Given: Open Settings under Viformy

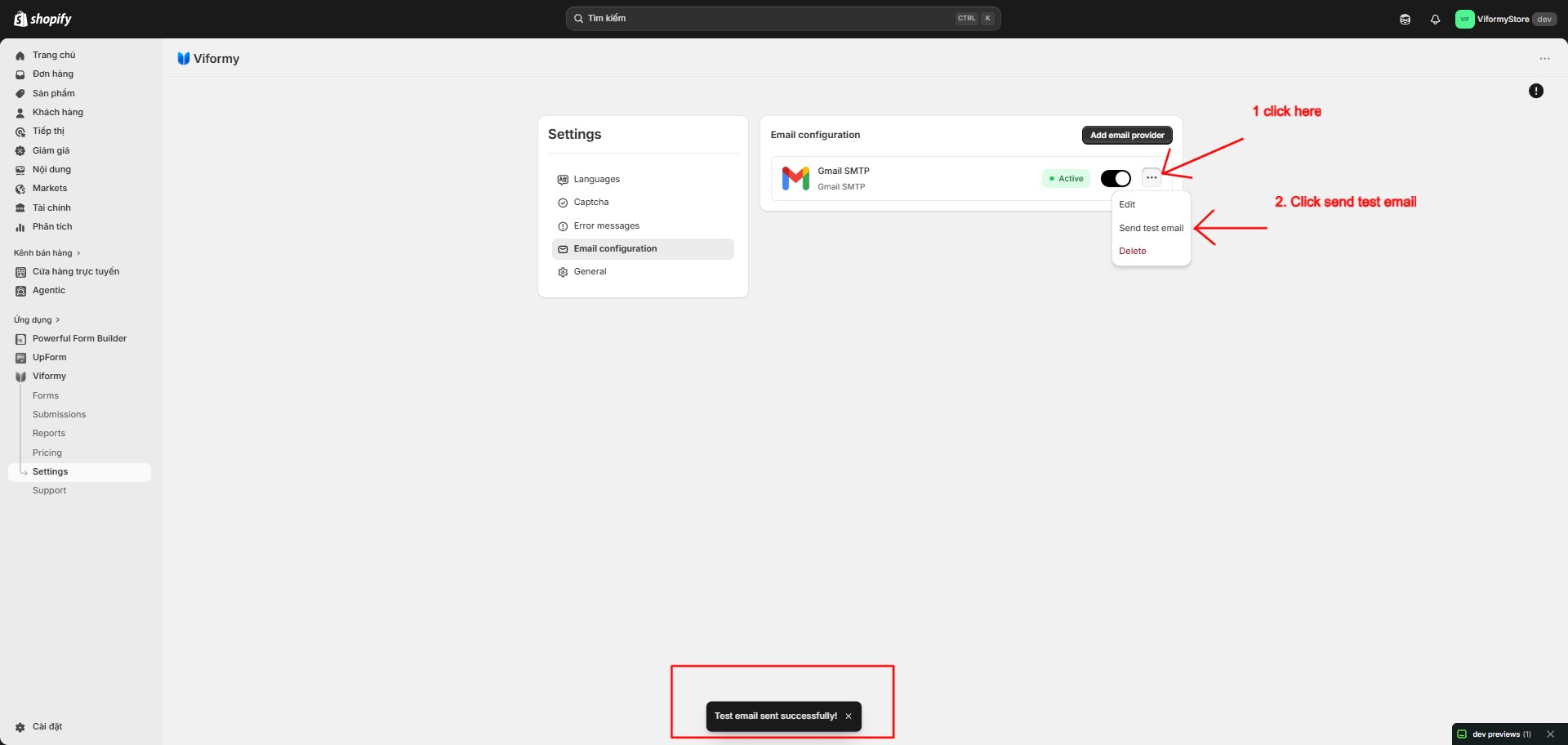Looking at the screenshot, I should pos(79,472).
